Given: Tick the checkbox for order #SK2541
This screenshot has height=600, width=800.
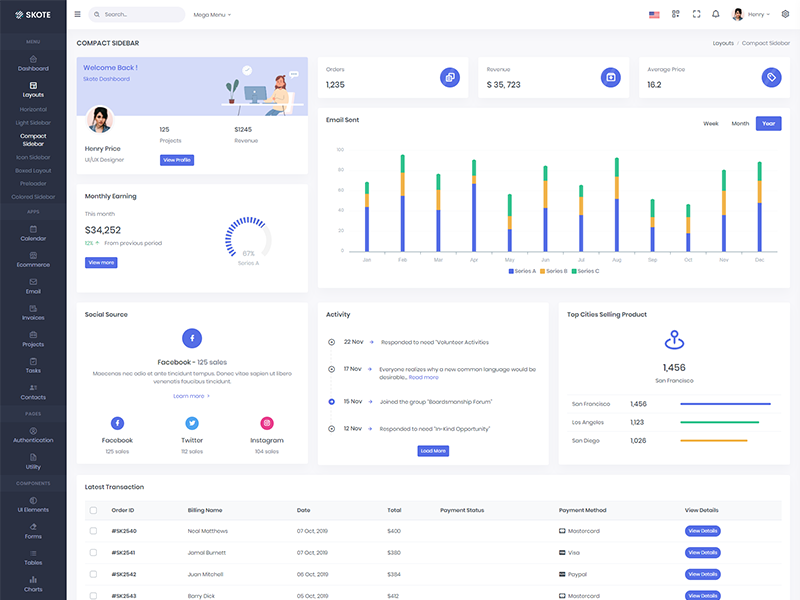Looking at the screenshot, I should point(94,552).
